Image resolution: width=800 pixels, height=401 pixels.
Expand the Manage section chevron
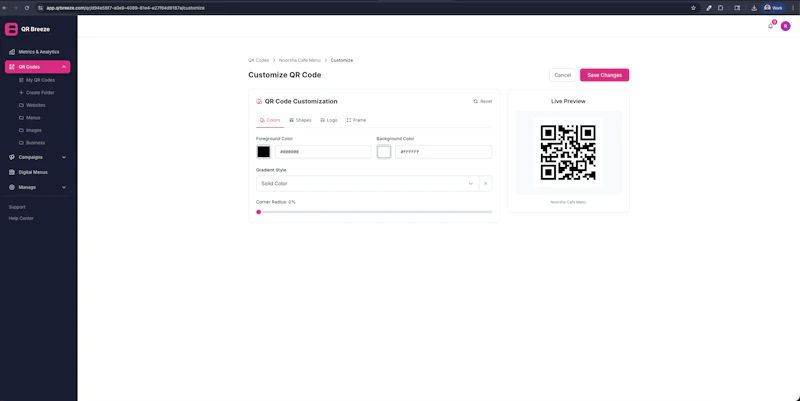tap(64, 187)
